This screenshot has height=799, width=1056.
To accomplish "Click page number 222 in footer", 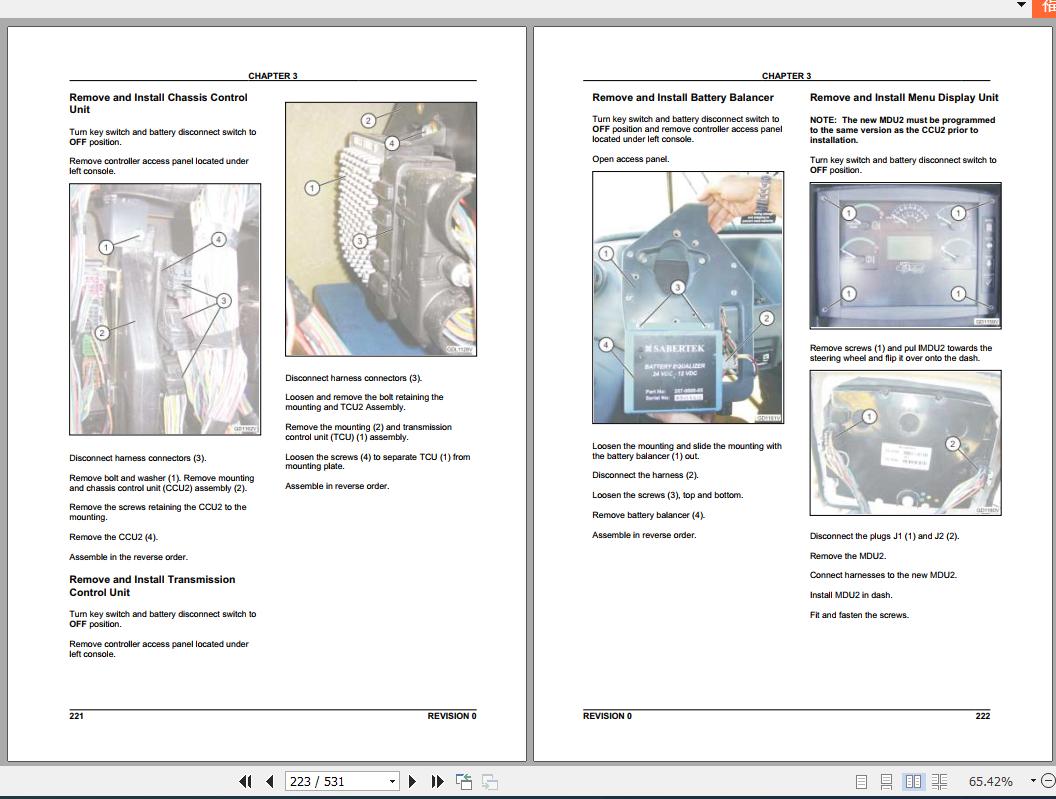I will coord(983,715).
